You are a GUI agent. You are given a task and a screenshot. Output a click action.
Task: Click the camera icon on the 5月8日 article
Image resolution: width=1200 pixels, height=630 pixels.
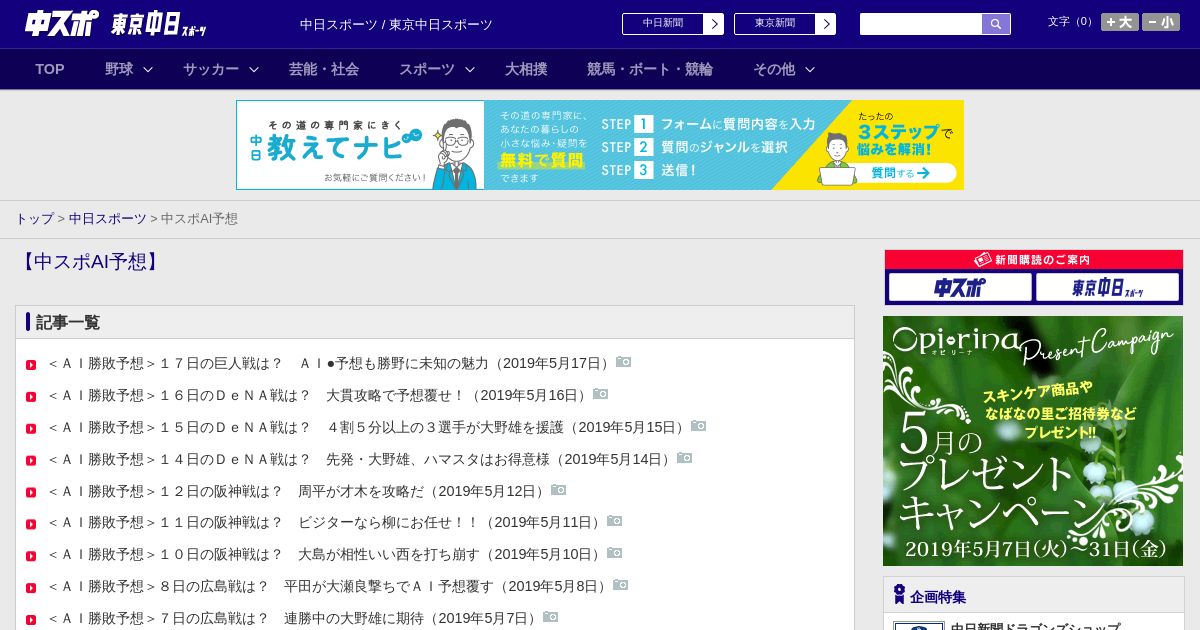tap(621, 585)
